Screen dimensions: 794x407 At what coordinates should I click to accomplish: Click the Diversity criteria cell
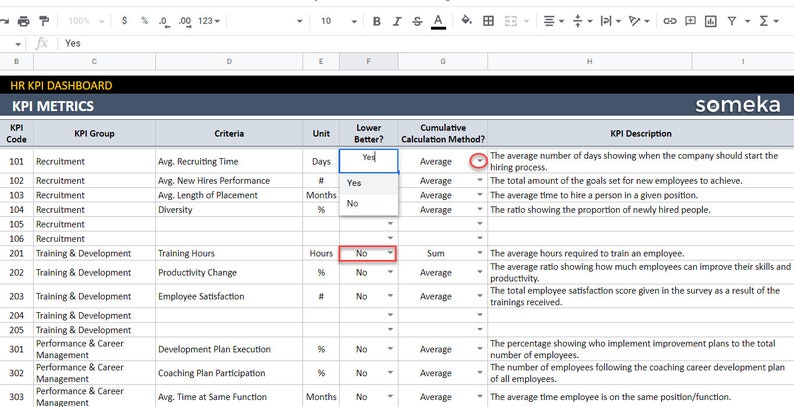pos(229,210)
